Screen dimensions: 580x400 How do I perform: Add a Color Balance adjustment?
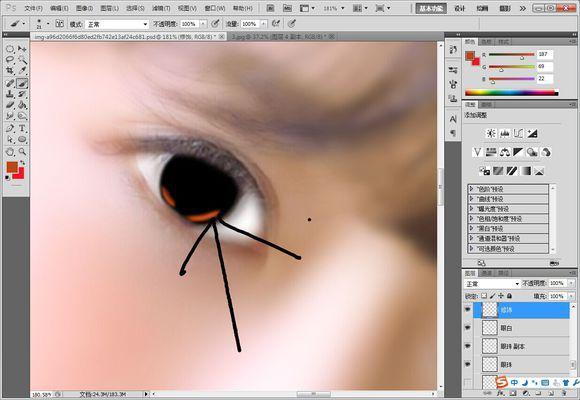[505, 152]
